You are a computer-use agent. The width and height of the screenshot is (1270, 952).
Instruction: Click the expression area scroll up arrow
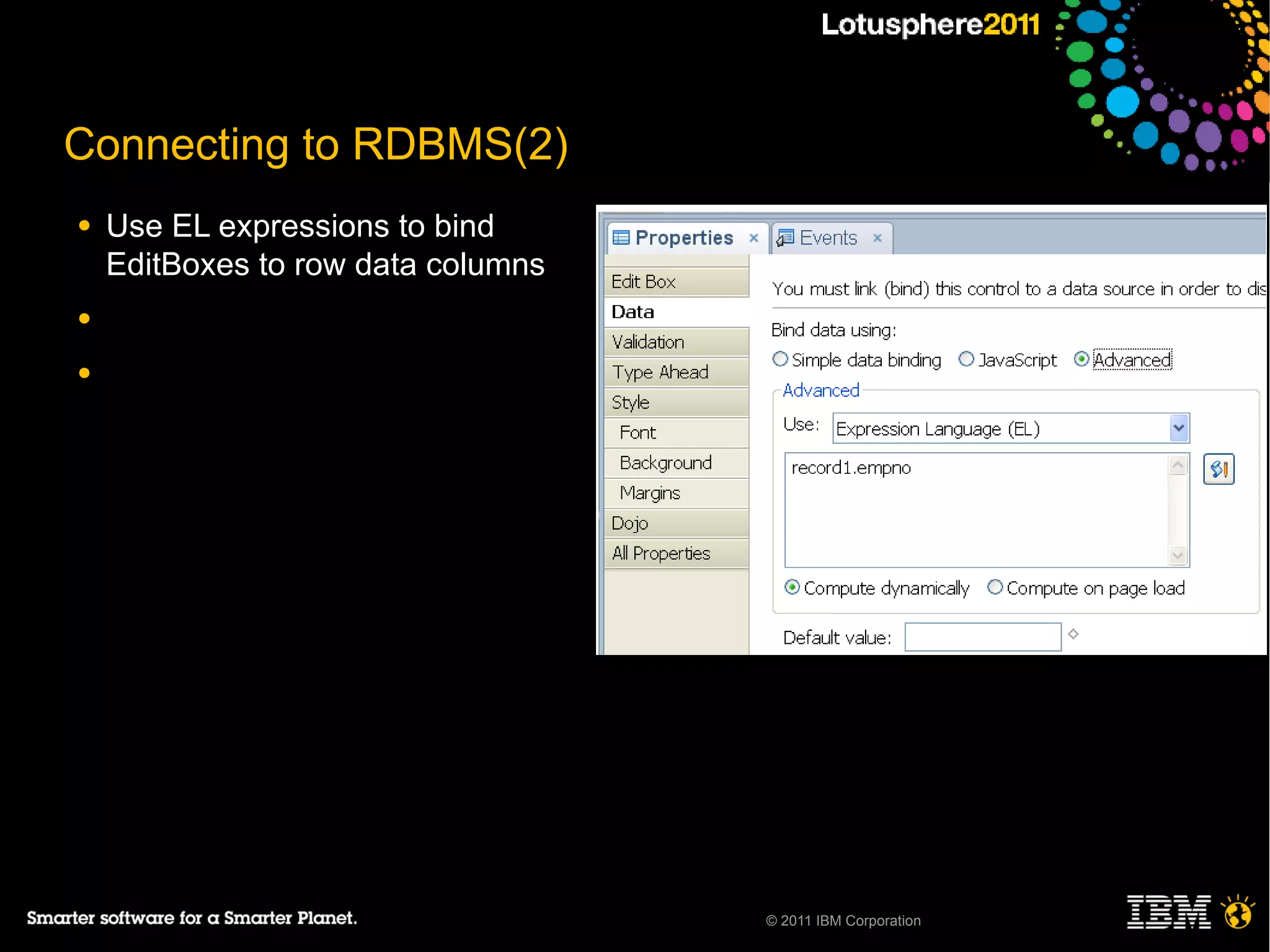pyautogui.click(x=1178, y=465)
